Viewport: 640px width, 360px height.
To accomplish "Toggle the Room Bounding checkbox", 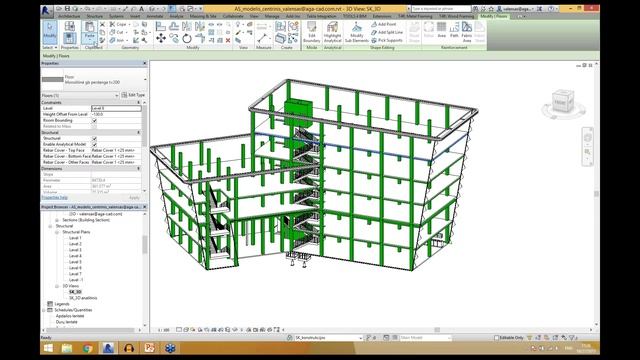I will pyautogui.click(x=94, y=120).
